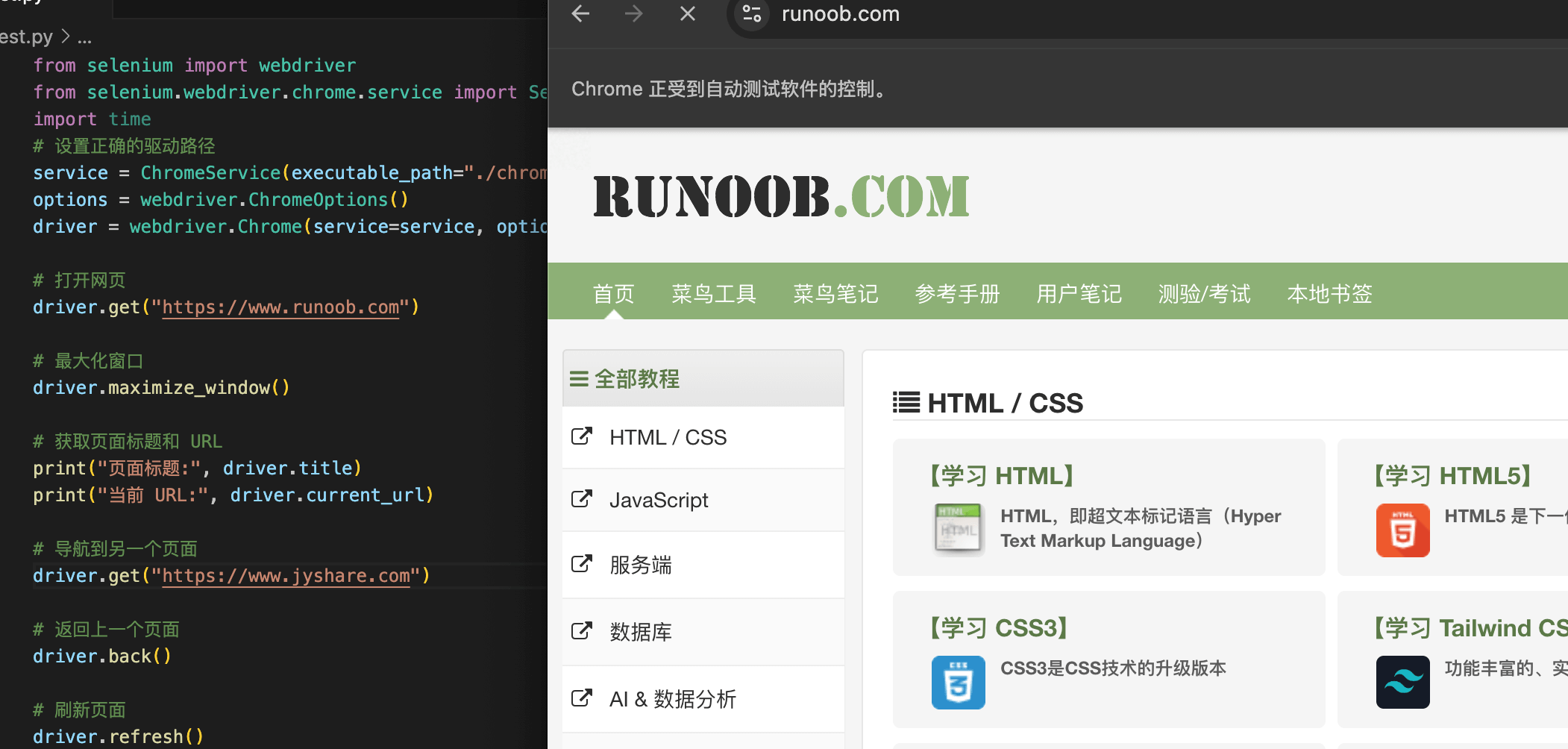Click the HTML tutorial thumbnail icon
1568x749 pixels.
pos(958,530)
